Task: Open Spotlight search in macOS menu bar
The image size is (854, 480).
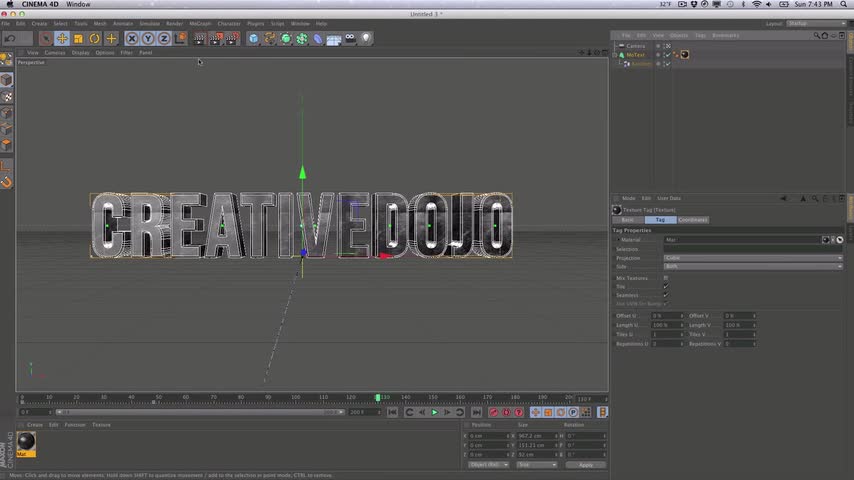Action: pyautogui.click(x=843, y=4)
